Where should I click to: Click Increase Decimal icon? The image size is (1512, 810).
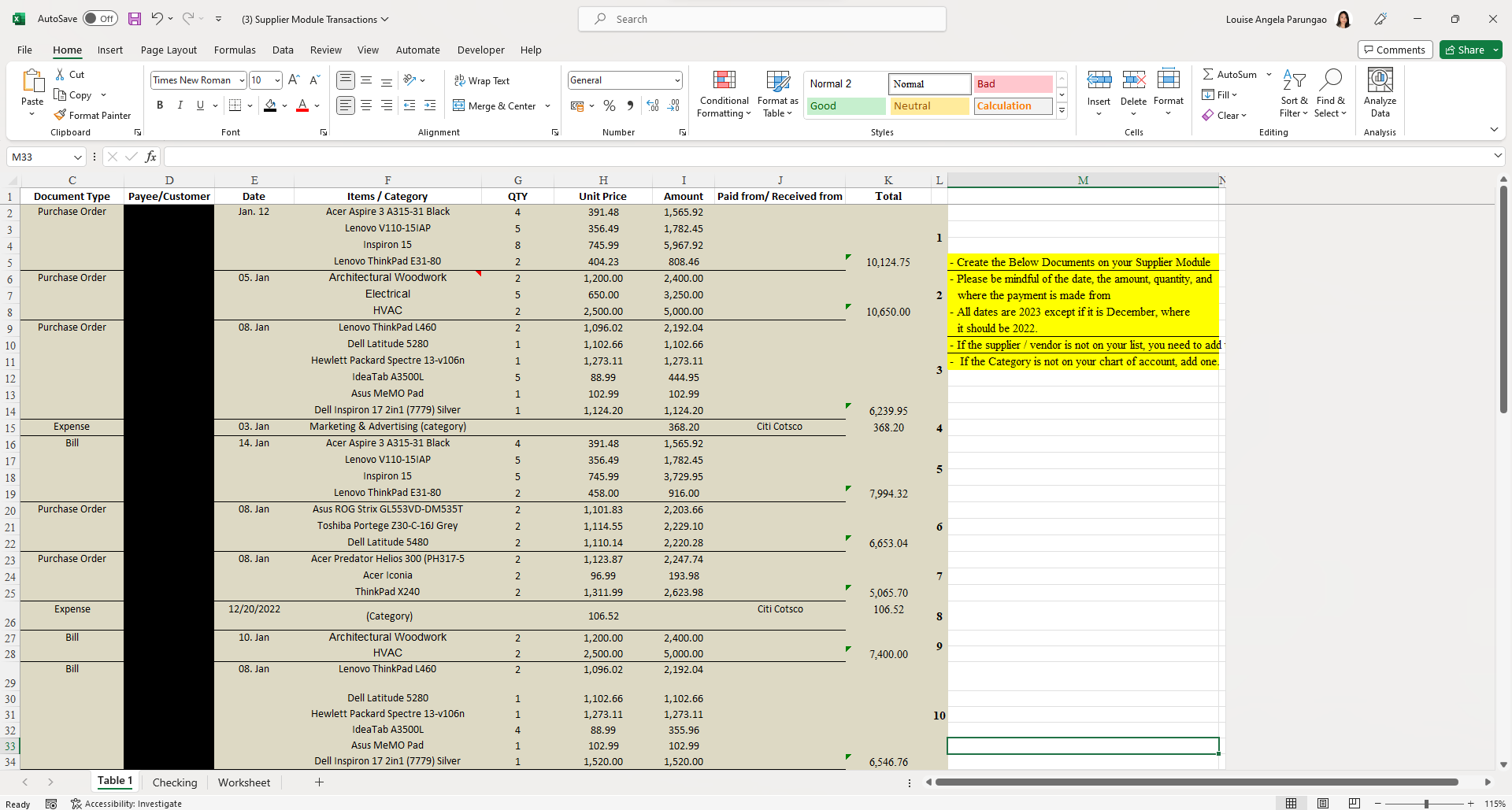click(653, 105)
